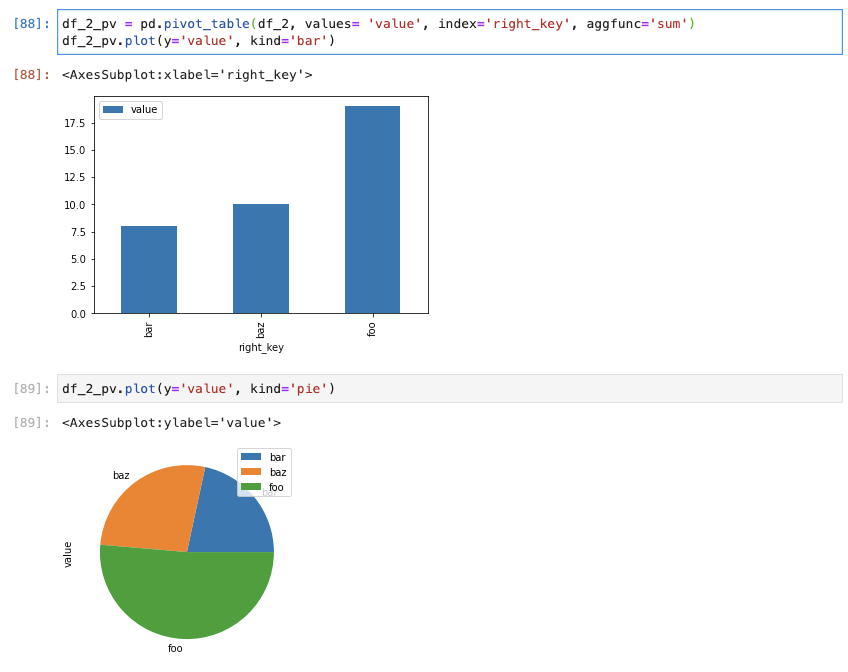
Task: Click the bar chart 'value' legend label
Action: coord(144,109)
